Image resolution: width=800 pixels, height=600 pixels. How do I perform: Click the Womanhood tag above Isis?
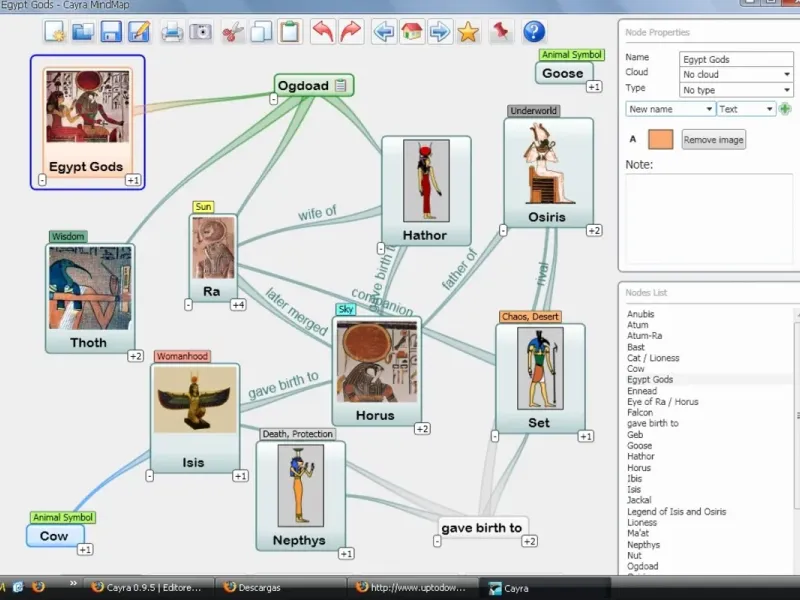(x=182, y=356)
